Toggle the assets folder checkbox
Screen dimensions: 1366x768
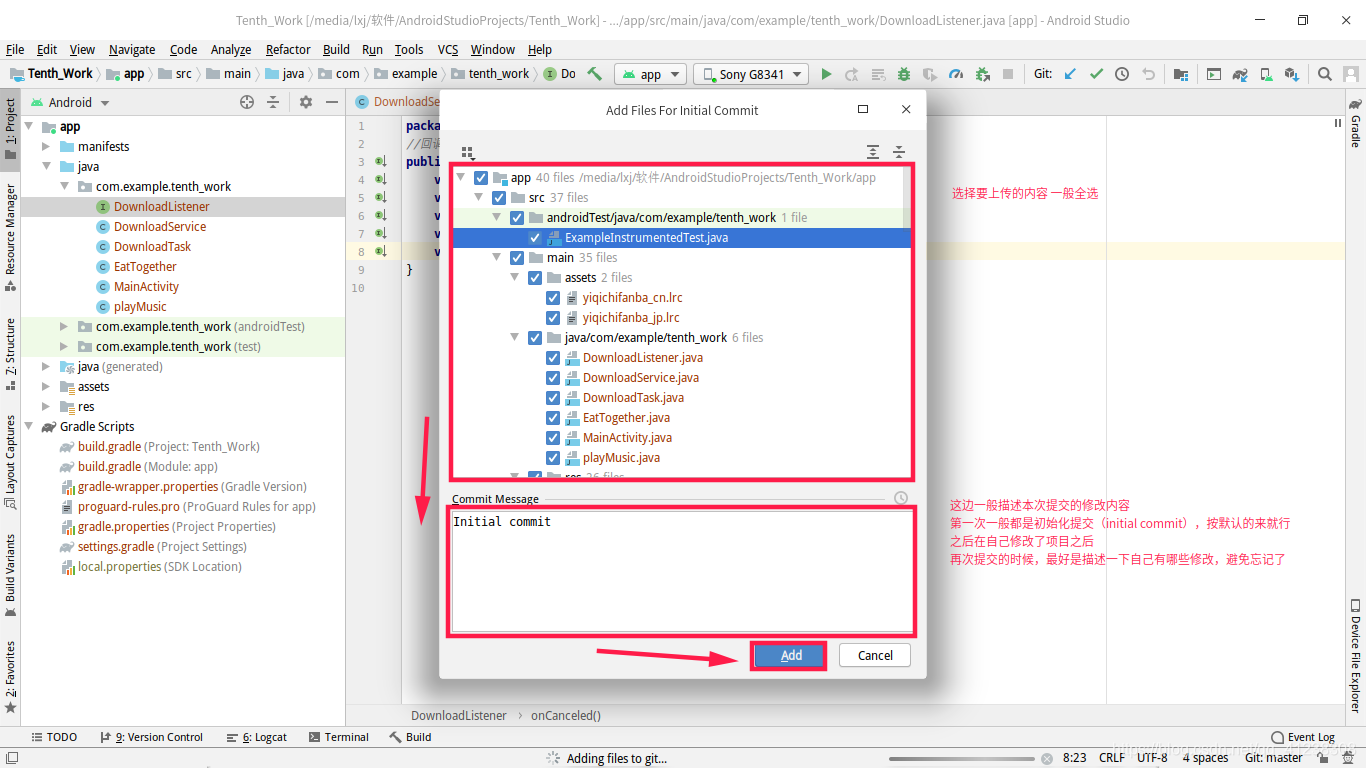tap(535, 278)
